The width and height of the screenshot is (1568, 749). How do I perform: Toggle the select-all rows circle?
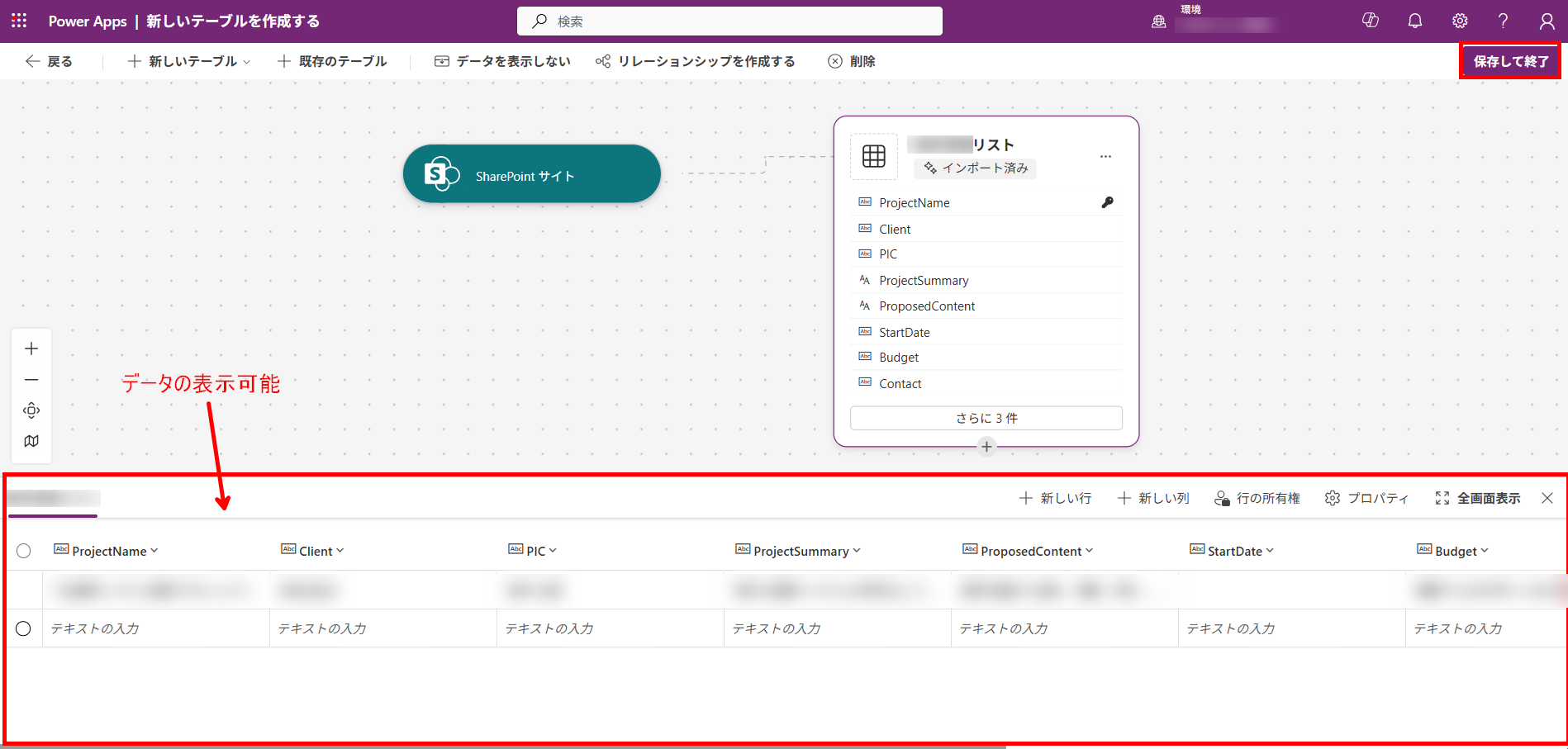tap(24, 551)
